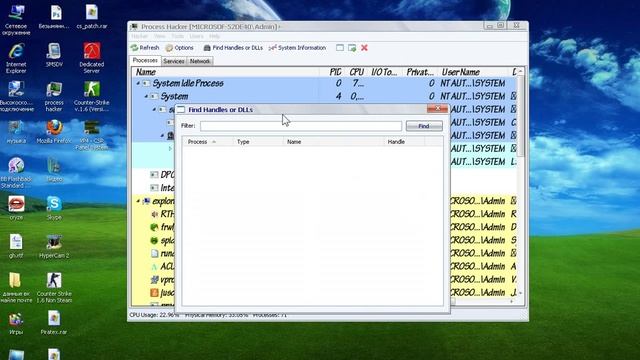Close the Find Handles or DLLs dialog
This screenshot has height=360, width=640.
(x=437, y=109)
